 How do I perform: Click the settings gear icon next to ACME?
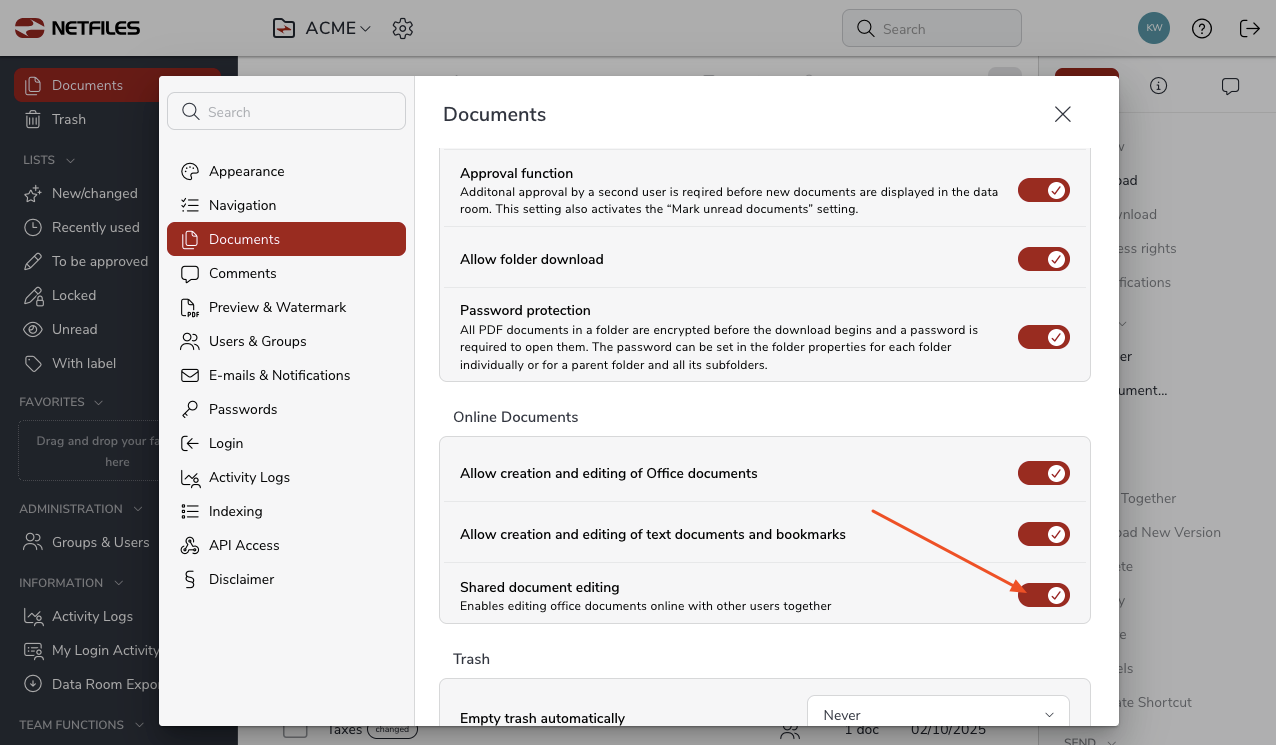[403, 29]
